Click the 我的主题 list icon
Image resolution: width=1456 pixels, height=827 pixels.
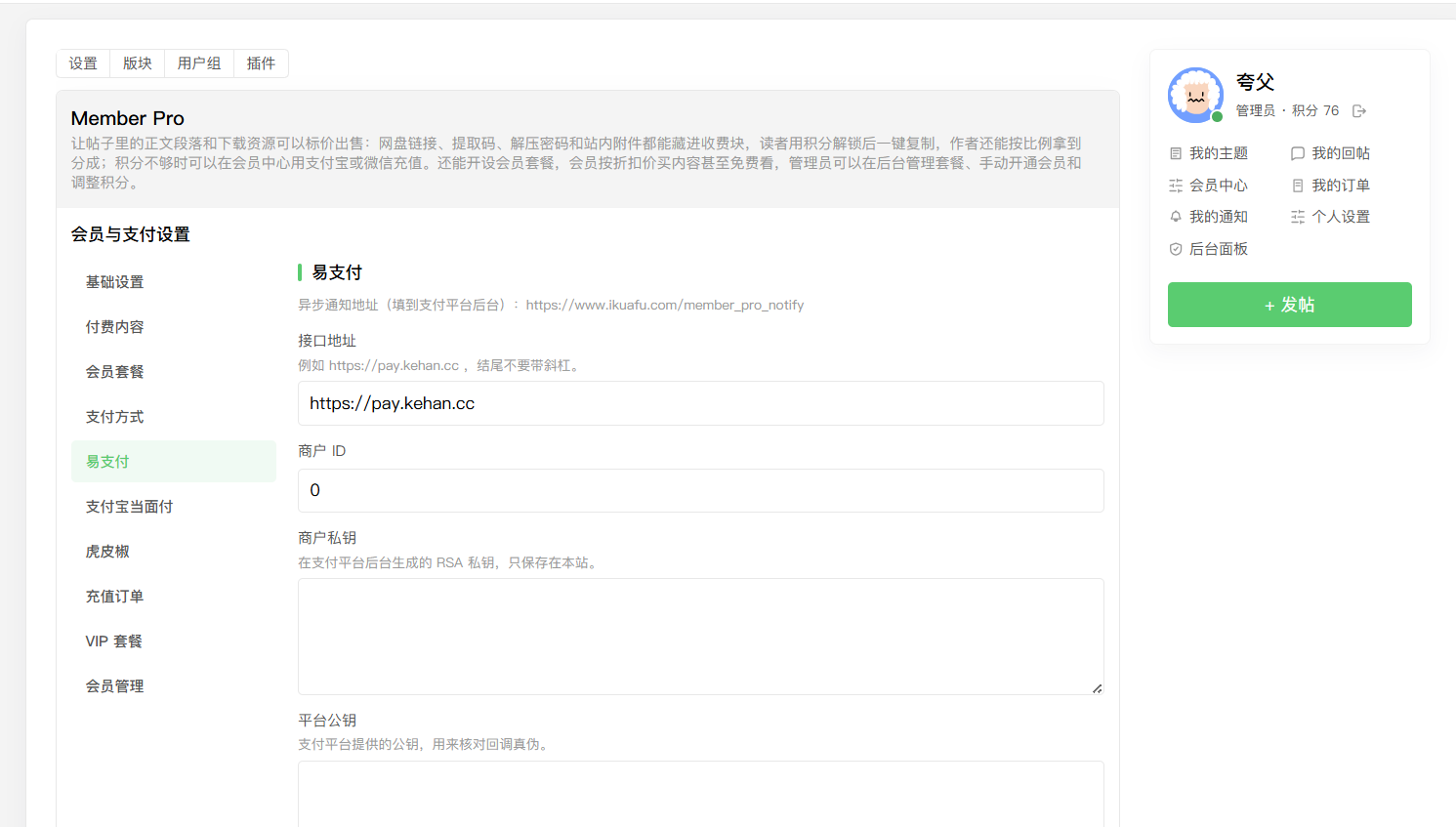[x=1176, y=153]
